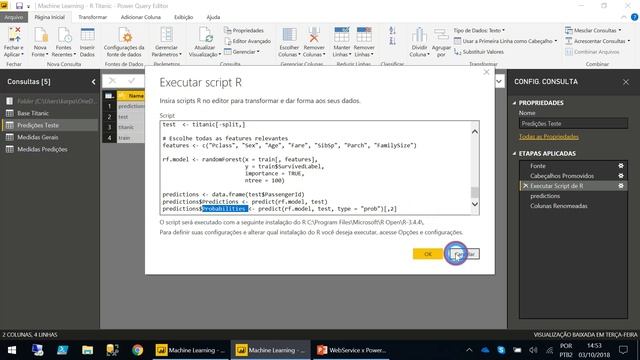Screen dimensions: 640x360
Task: Open Chrome from the taskbar
Action: point(138,350)
